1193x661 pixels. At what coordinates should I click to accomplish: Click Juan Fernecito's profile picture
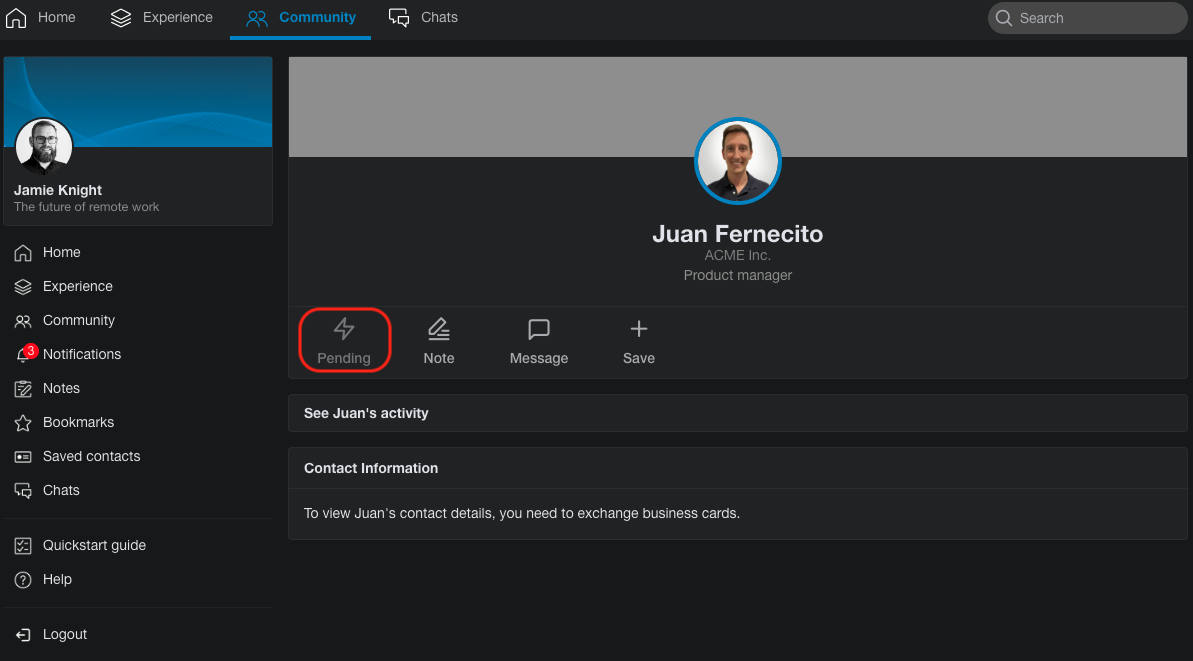(x=737, y=161)
